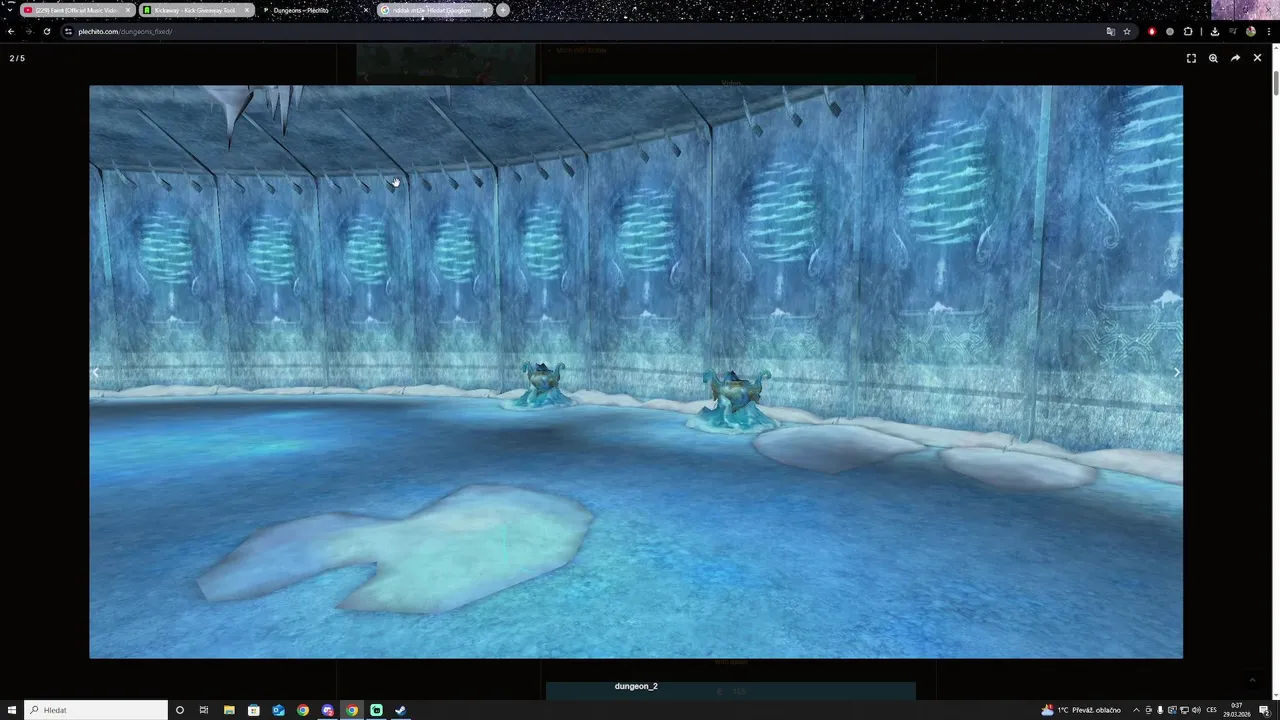Go to the previous lightbox image
The height and width of the screenshot is (720, 1280).
96,372
